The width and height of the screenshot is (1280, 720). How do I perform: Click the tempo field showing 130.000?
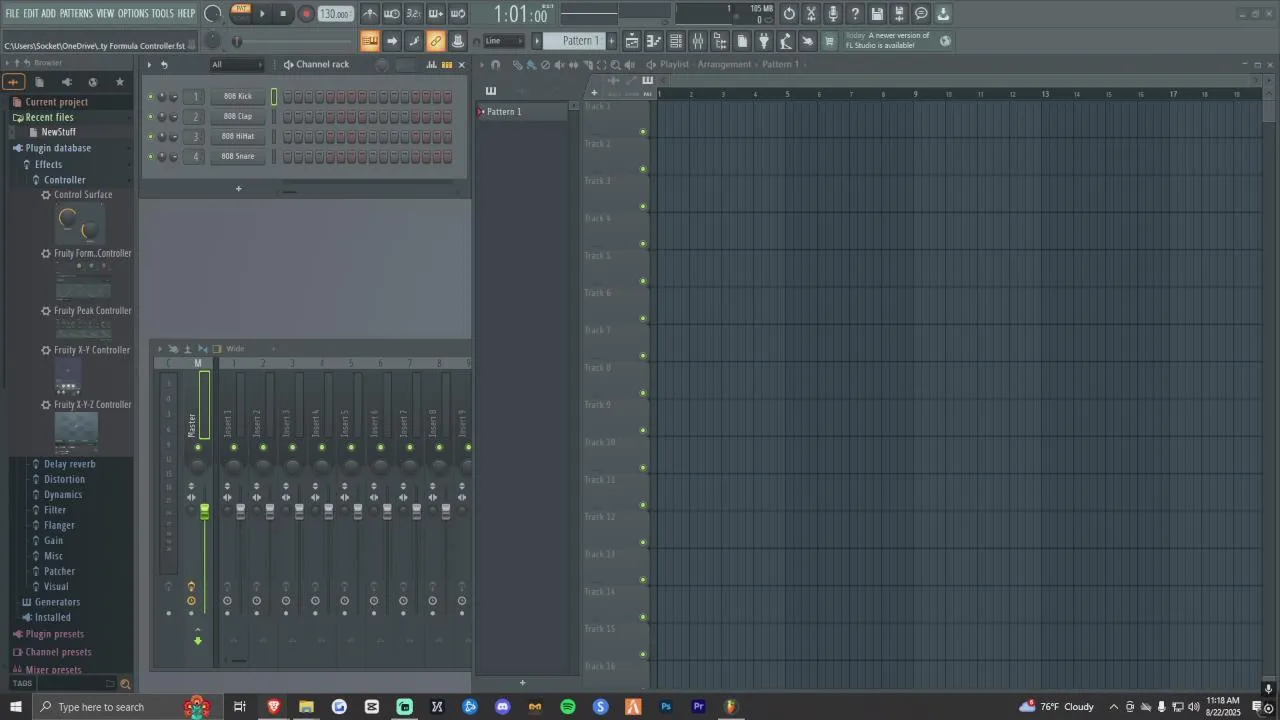pos(334,14)
